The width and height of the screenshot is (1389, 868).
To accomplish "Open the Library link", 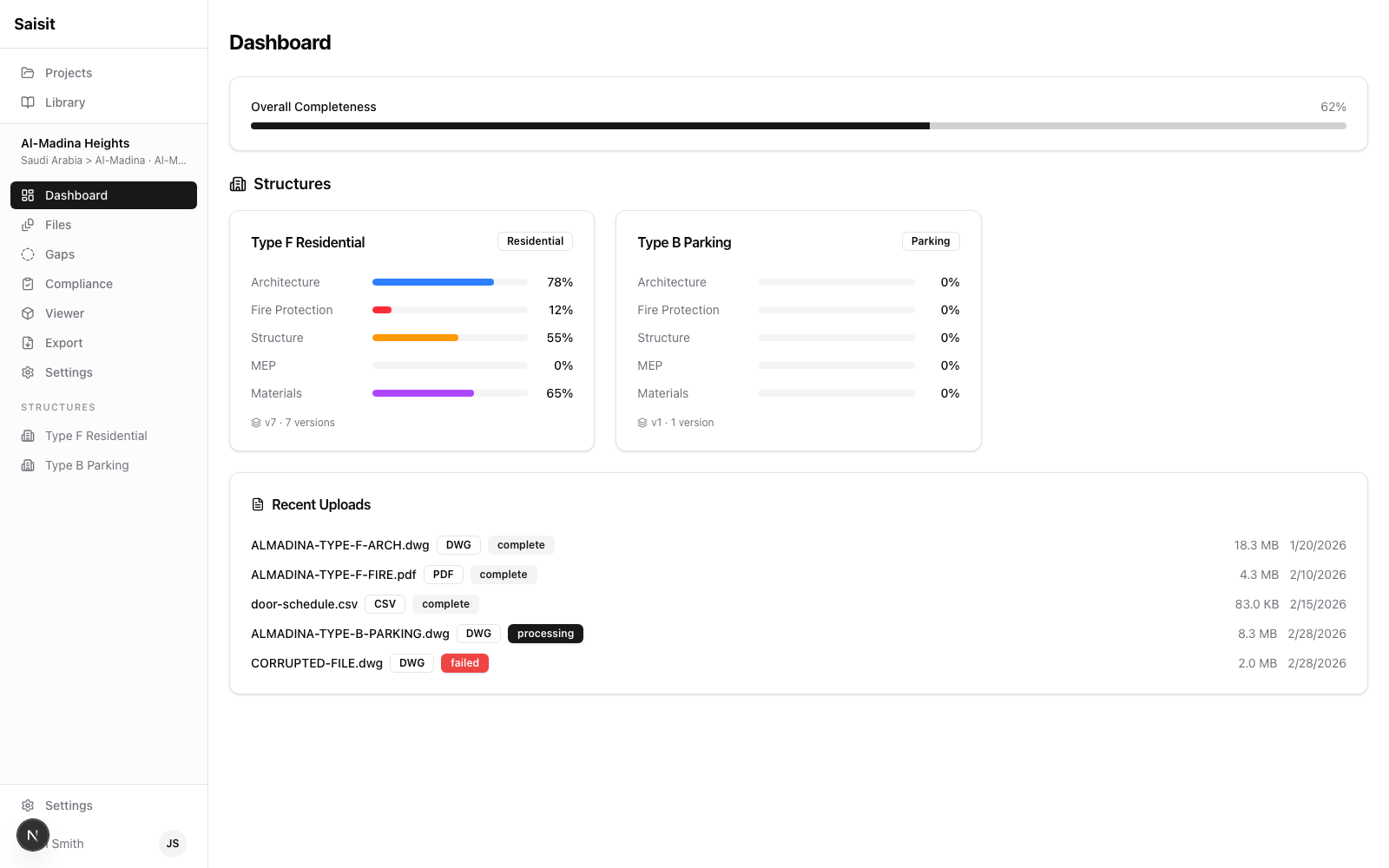I will click(103, 102).
